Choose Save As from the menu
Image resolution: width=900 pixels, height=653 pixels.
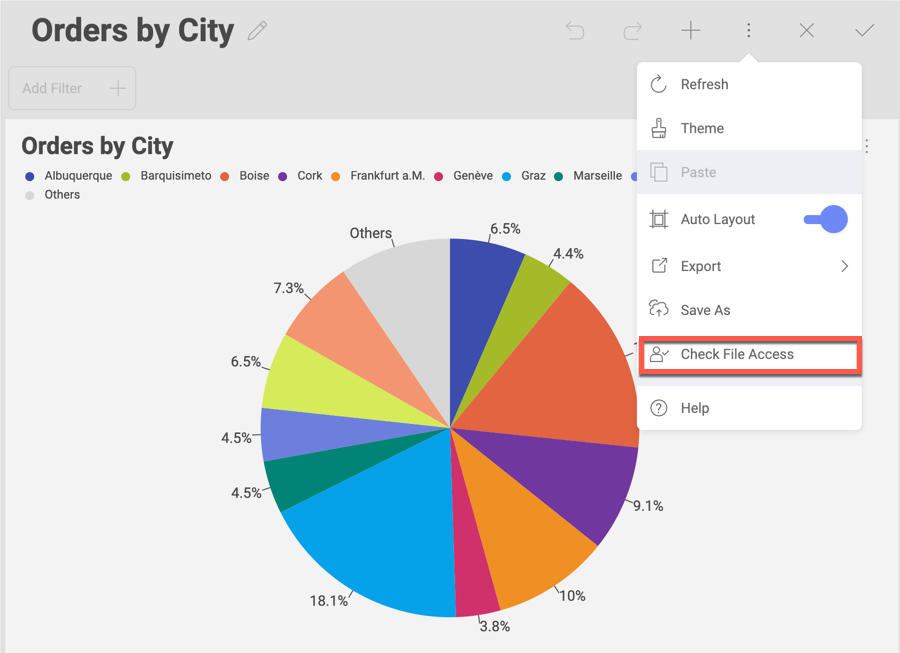(749, 310)
